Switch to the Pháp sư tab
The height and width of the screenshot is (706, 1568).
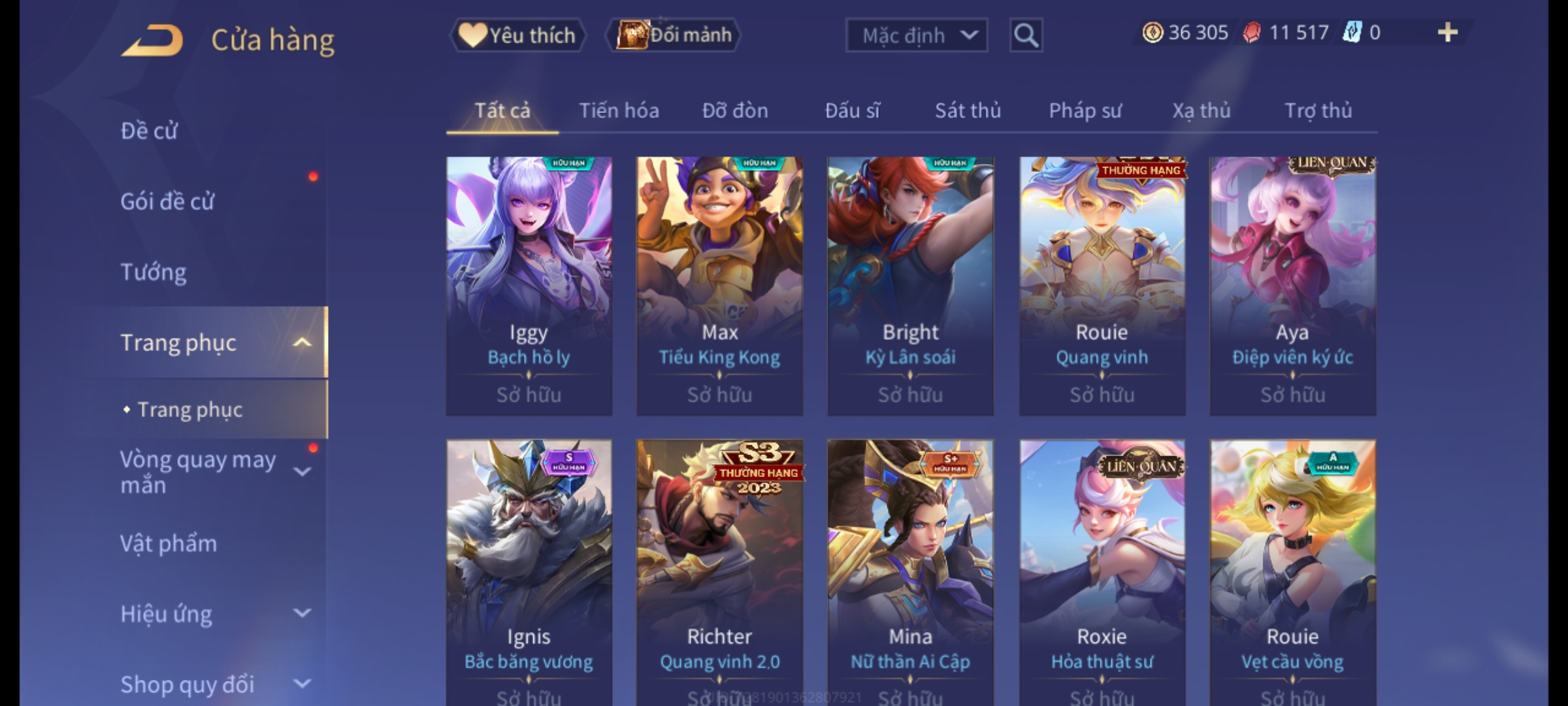click(x=1085, y=111)
